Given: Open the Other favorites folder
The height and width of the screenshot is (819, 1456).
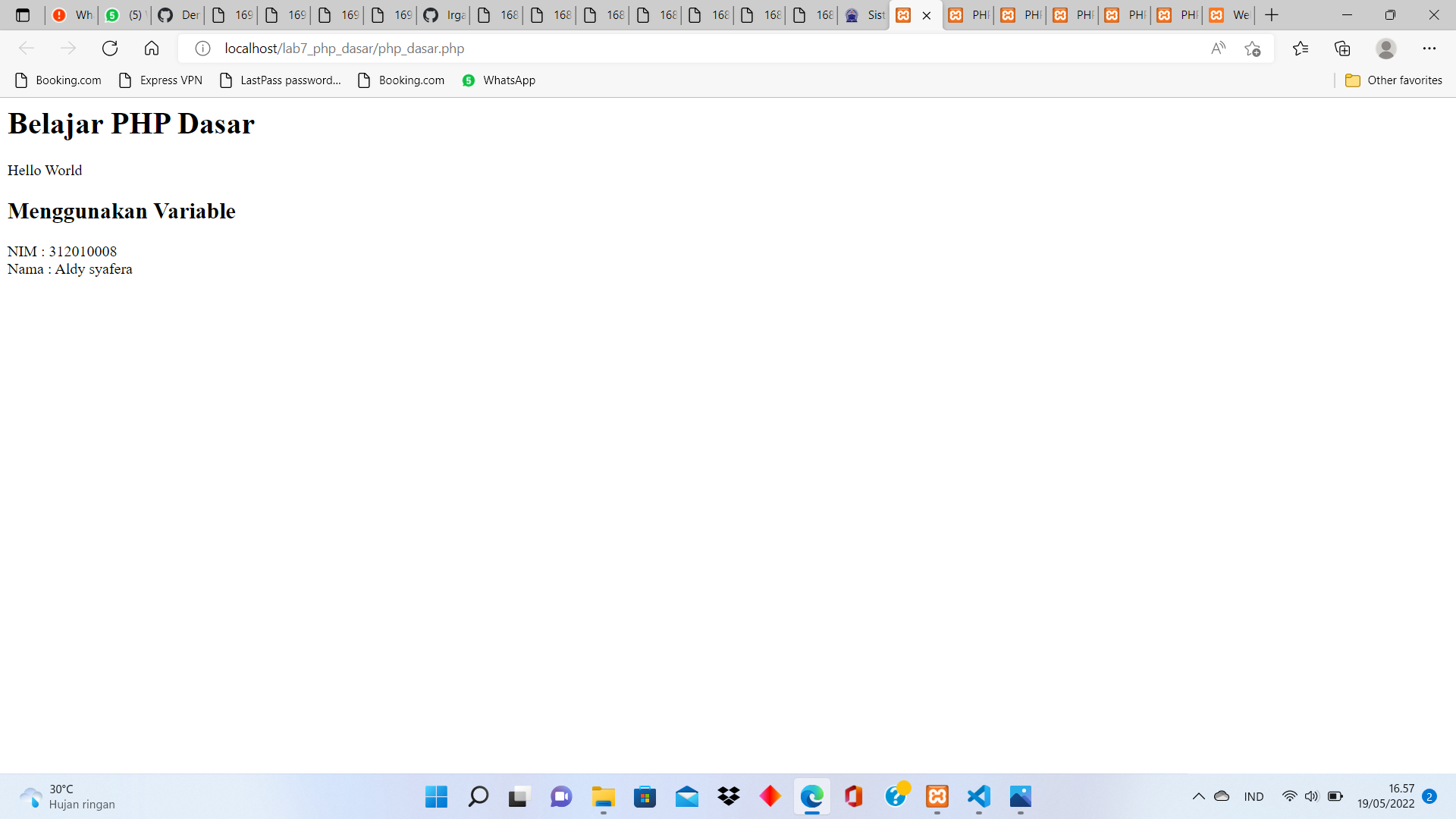Looking at the screenshot, I should pos(1394,80).
